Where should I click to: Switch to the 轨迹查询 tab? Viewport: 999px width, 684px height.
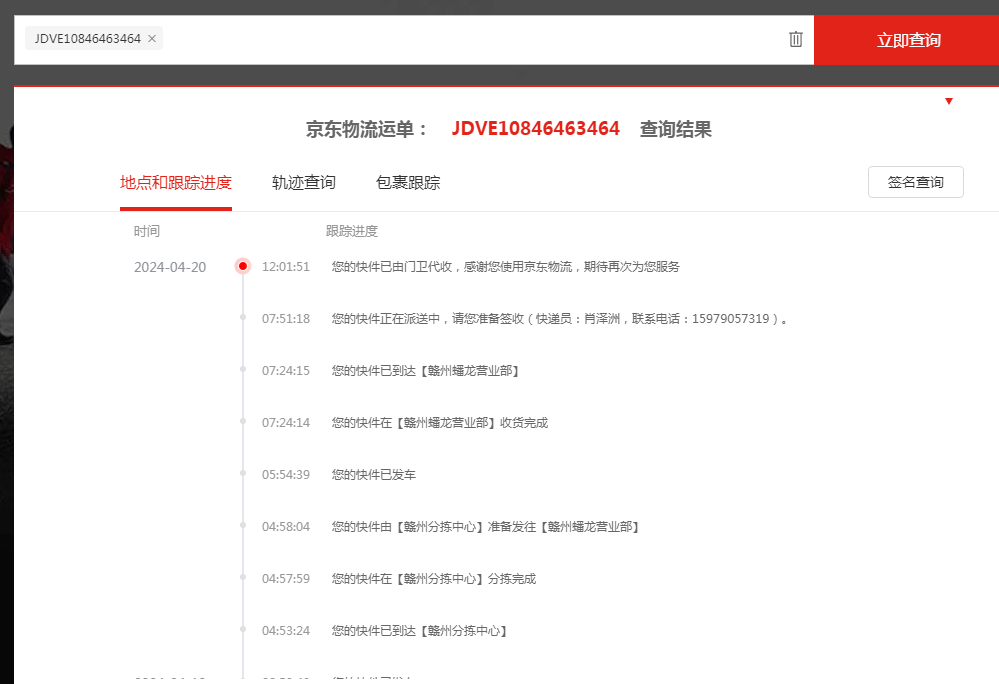tap(304, 183)
